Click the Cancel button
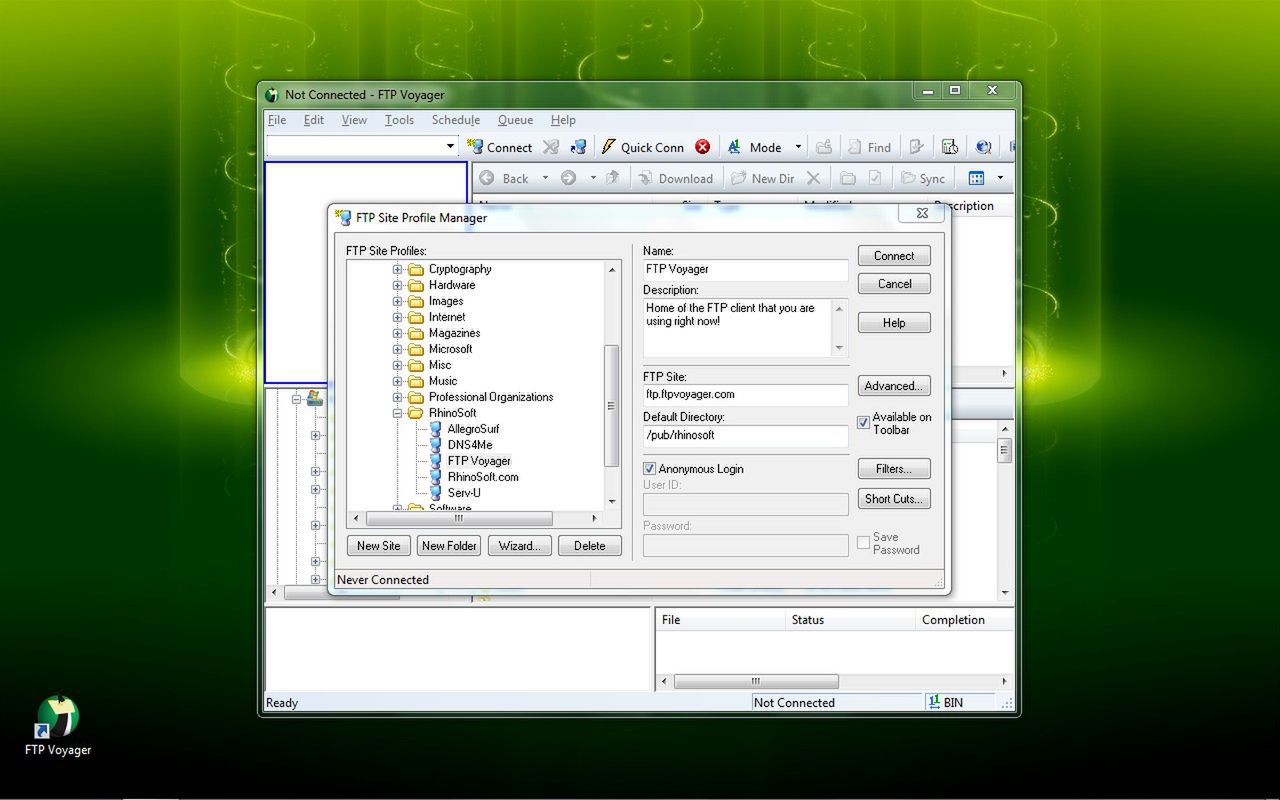Image resolution: width=1280 pixels, height=800 pixels. pyautogui.click(x=894, y=284)
